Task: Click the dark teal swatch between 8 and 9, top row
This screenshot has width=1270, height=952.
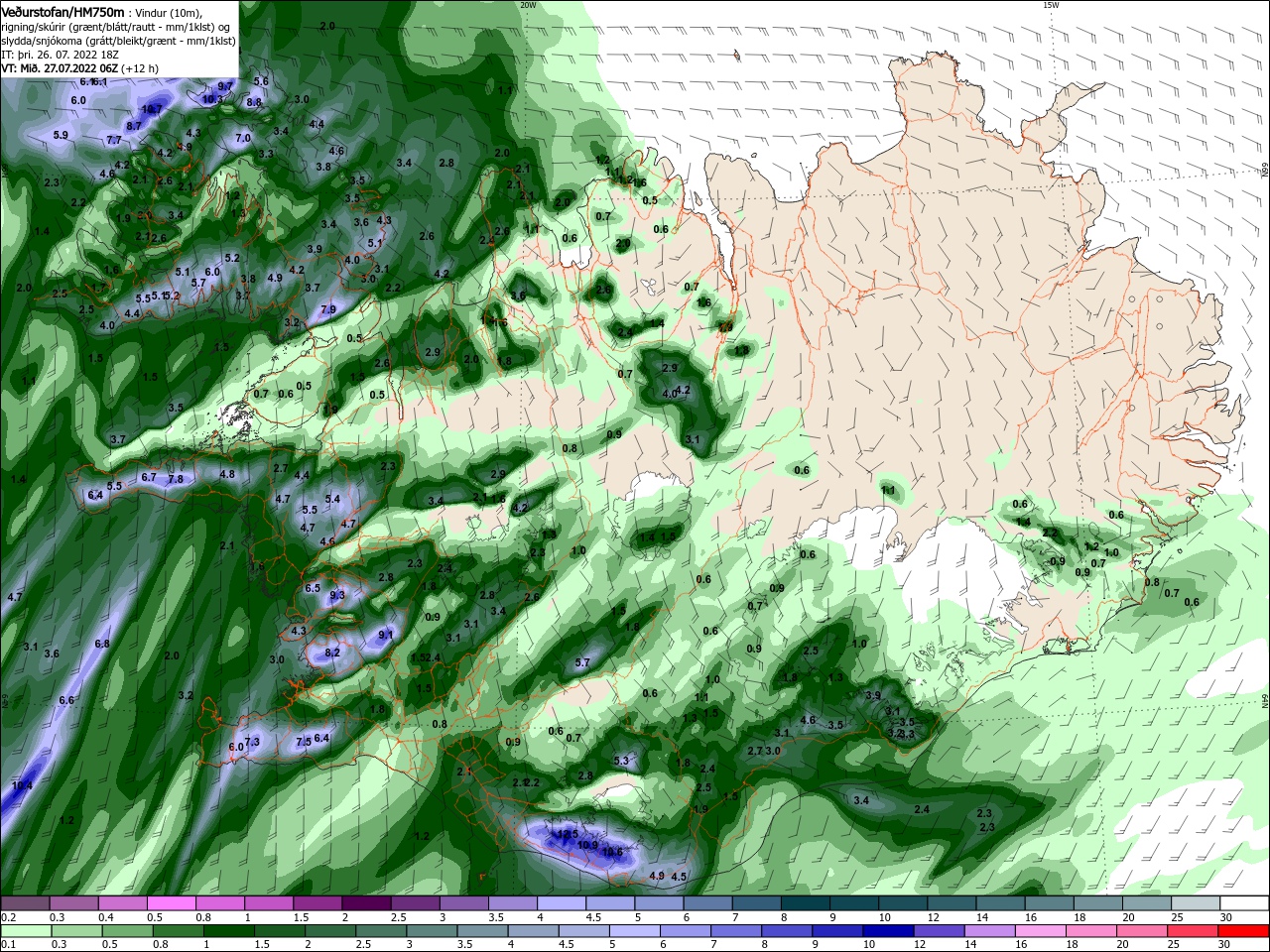Action: (806, 903)
